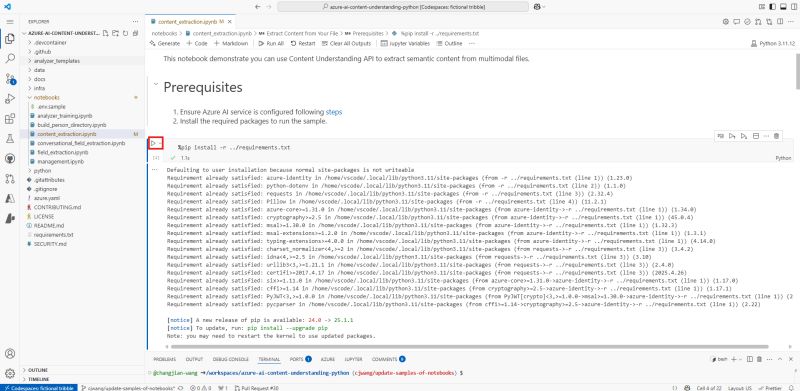Select the Python 3.11.12 kernel picker

(x=773, y=44)
